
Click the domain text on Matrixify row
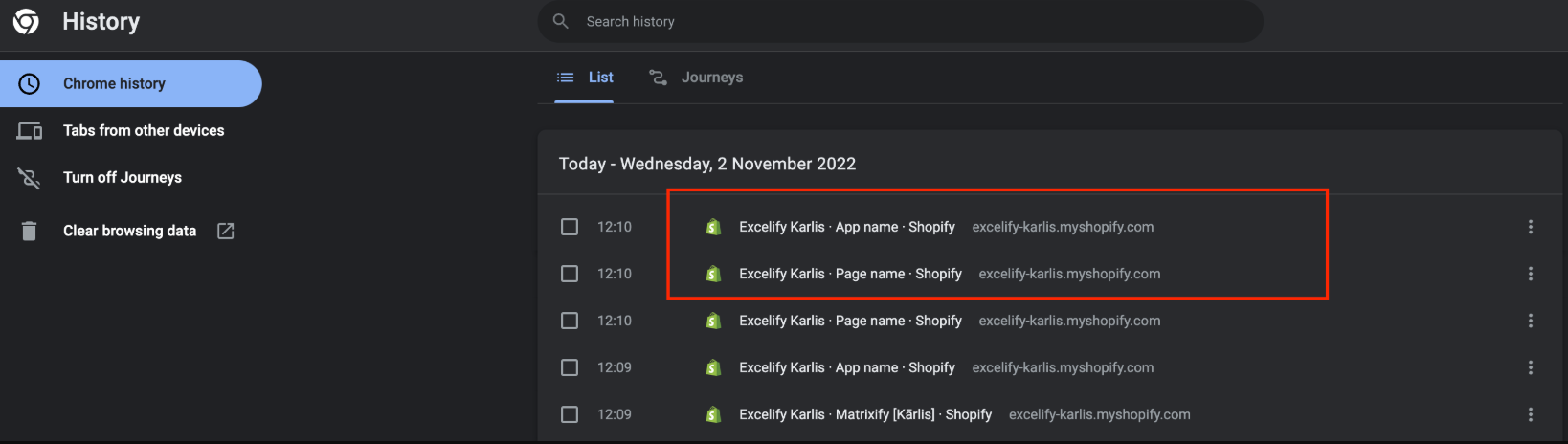1100,414
